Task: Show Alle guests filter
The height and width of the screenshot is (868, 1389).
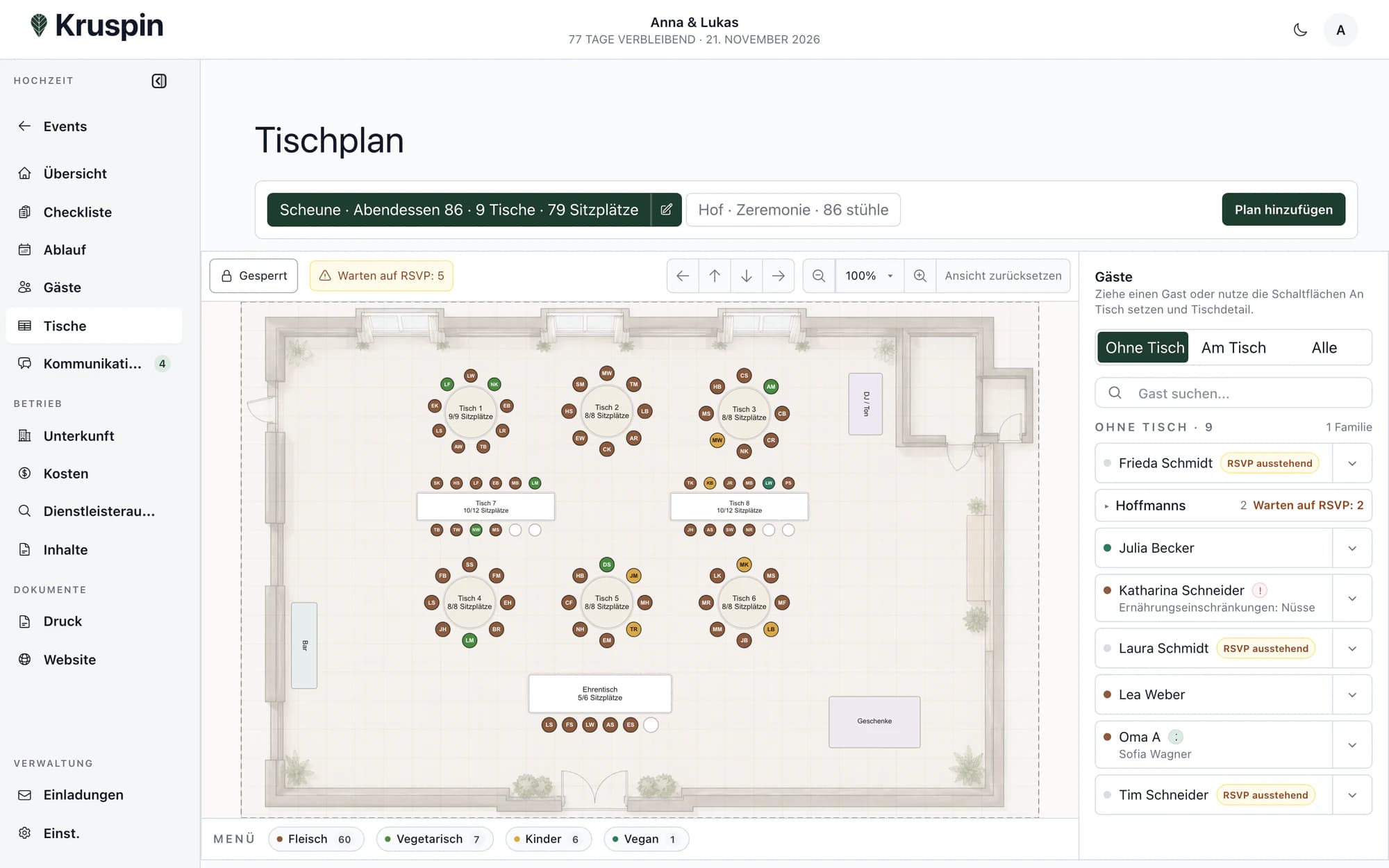Action: 1324,348
